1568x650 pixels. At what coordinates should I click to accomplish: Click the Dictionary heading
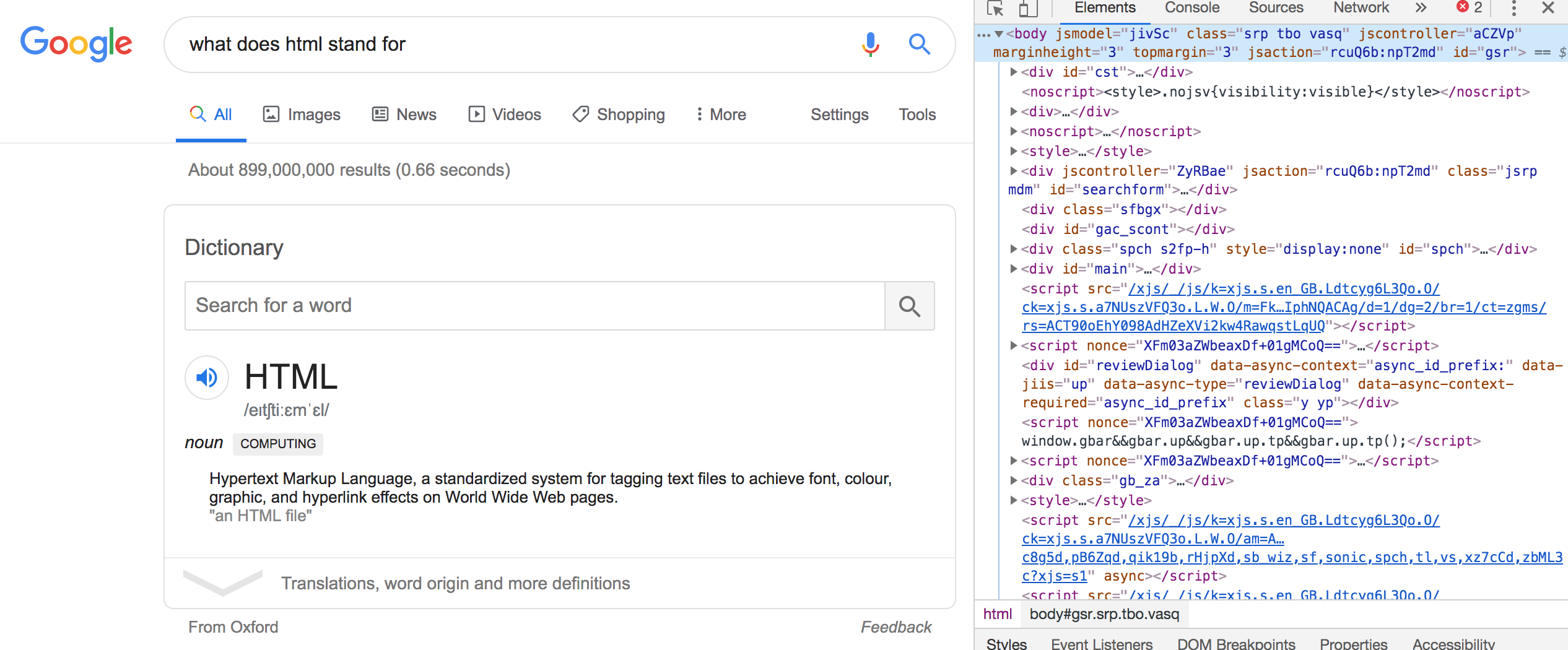click(x=234, y=248)
